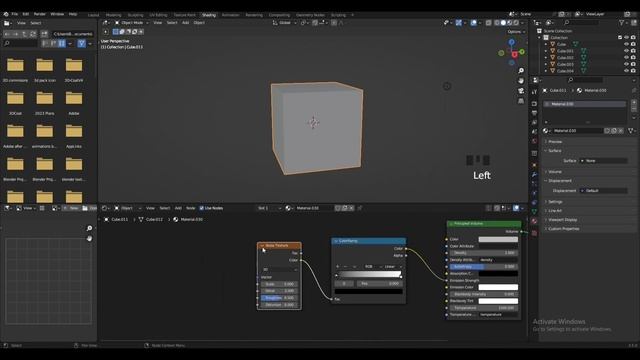Open ColorRamp Linear interpolation dropdown

coord(392,267)
